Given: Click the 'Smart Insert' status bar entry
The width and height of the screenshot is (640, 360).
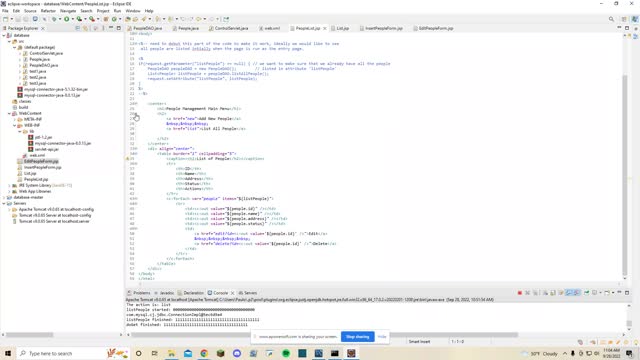Looking at the screenshot, I should [420, 342].
